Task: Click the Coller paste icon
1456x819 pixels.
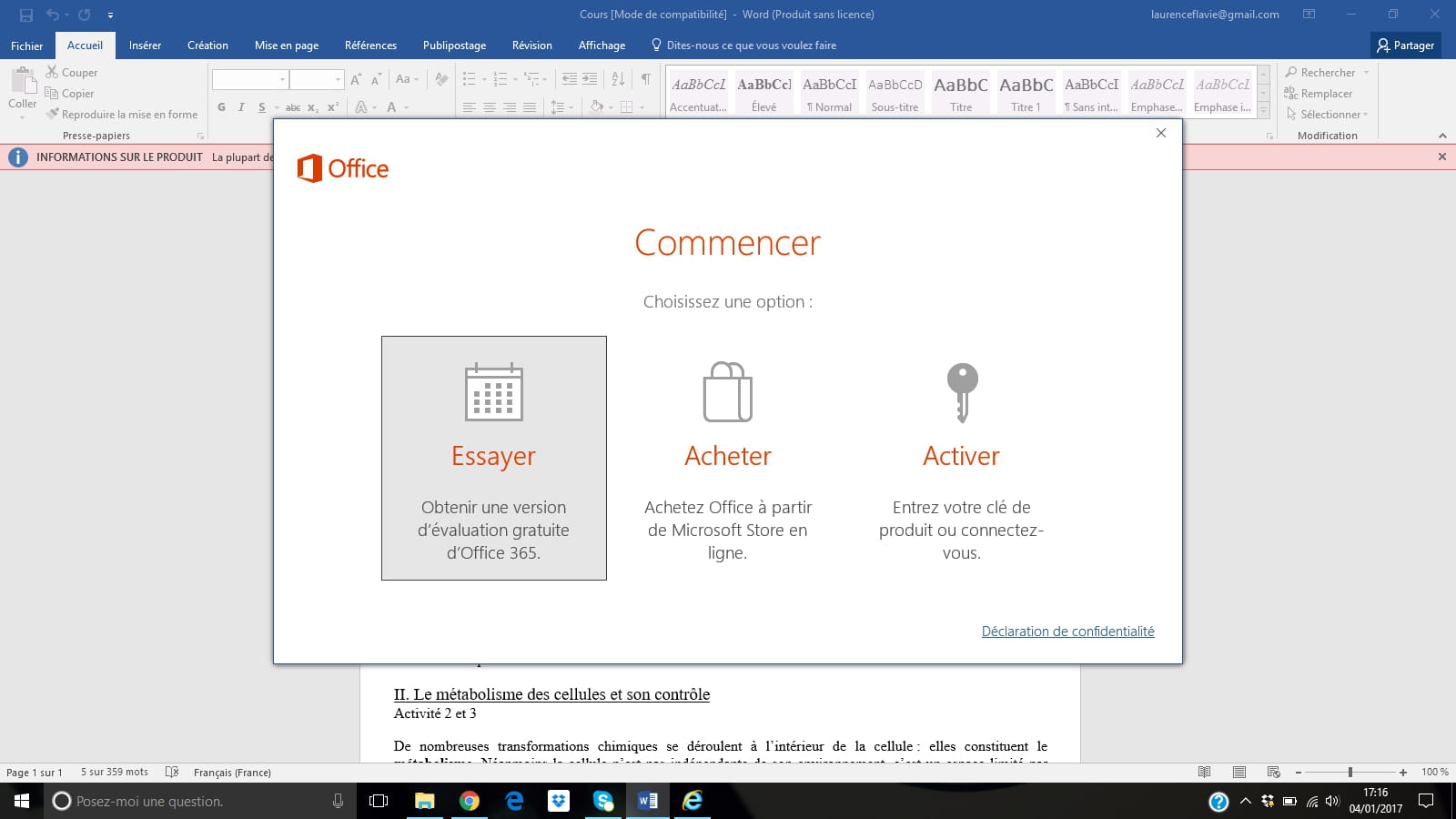Action: coord(23,82)
